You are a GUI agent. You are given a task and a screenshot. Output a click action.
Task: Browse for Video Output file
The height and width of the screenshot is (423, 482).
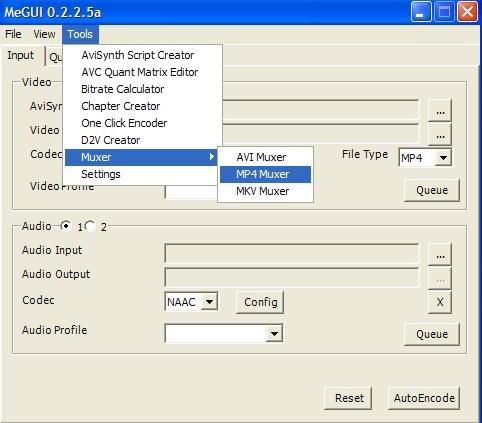440,135
